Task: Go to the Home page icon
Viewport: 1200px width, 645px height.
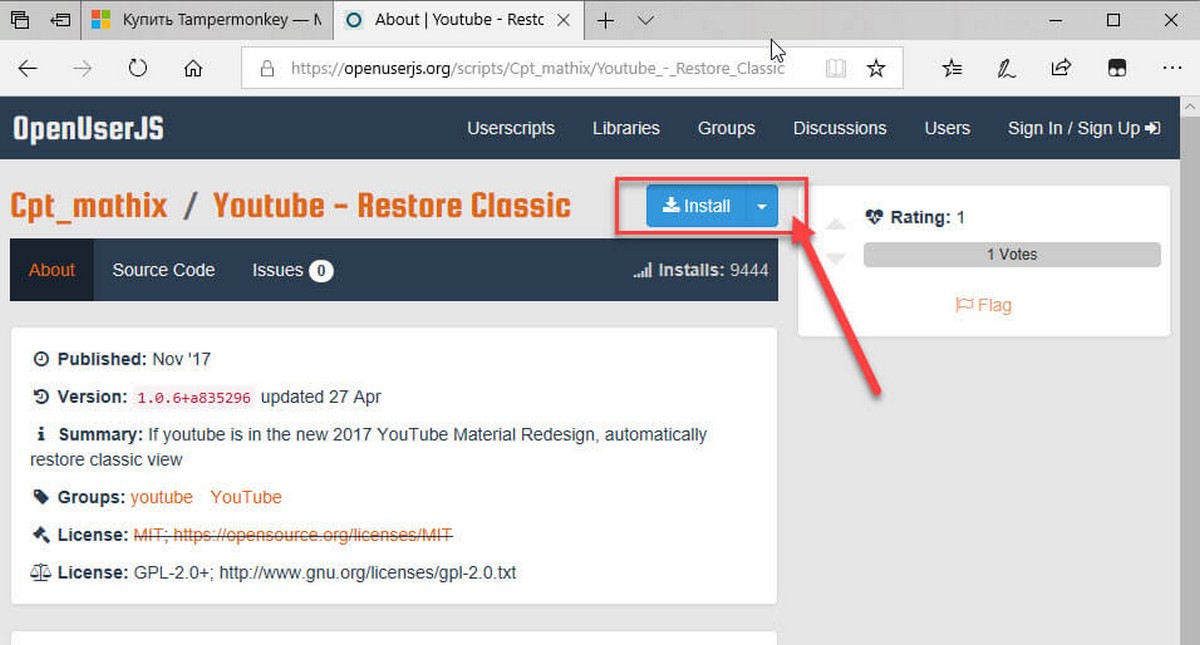Action: tap(193, 68)
